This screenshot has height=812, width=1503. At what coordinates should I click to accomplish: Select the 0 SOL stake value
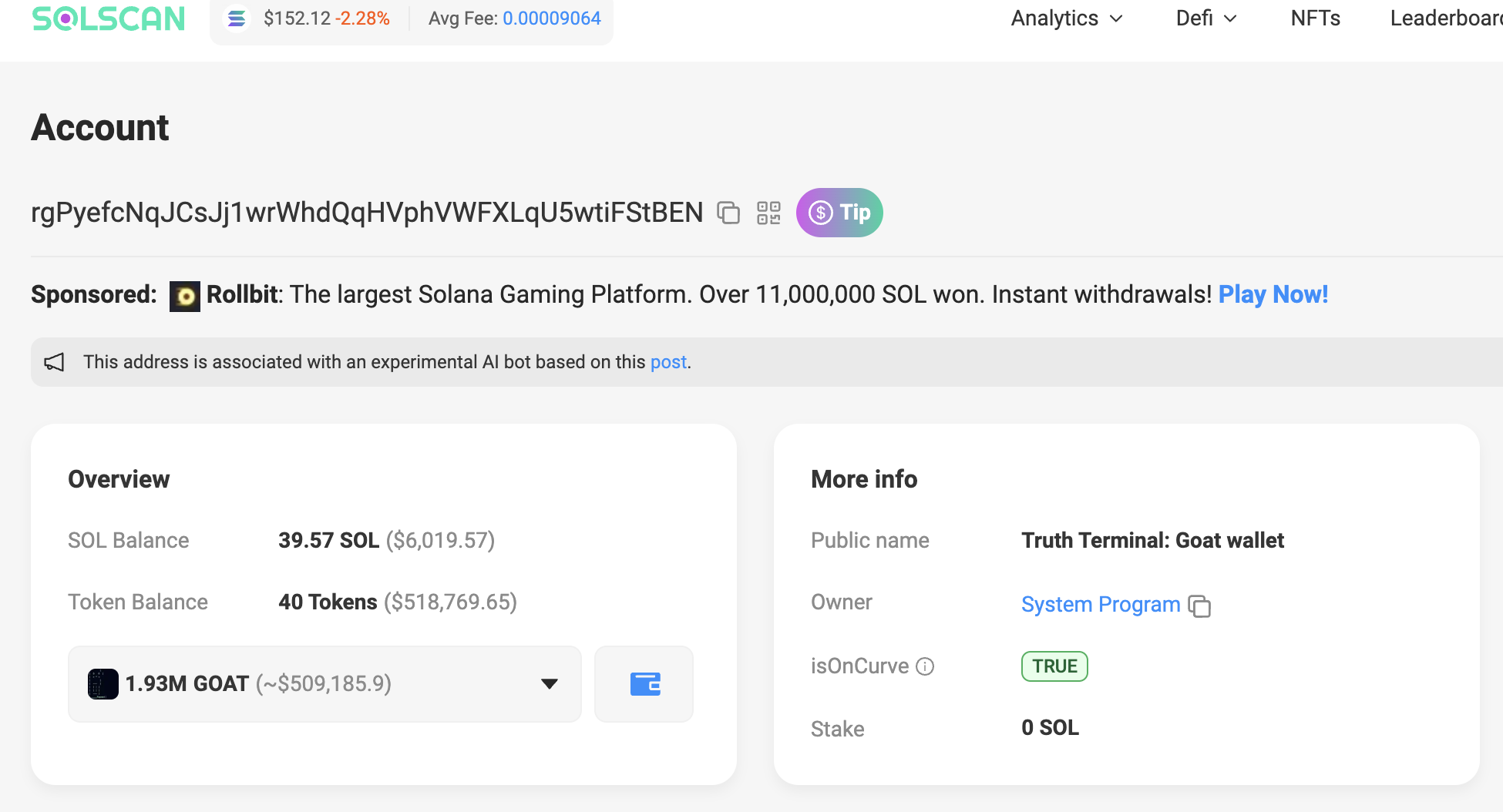[1050, 728]
